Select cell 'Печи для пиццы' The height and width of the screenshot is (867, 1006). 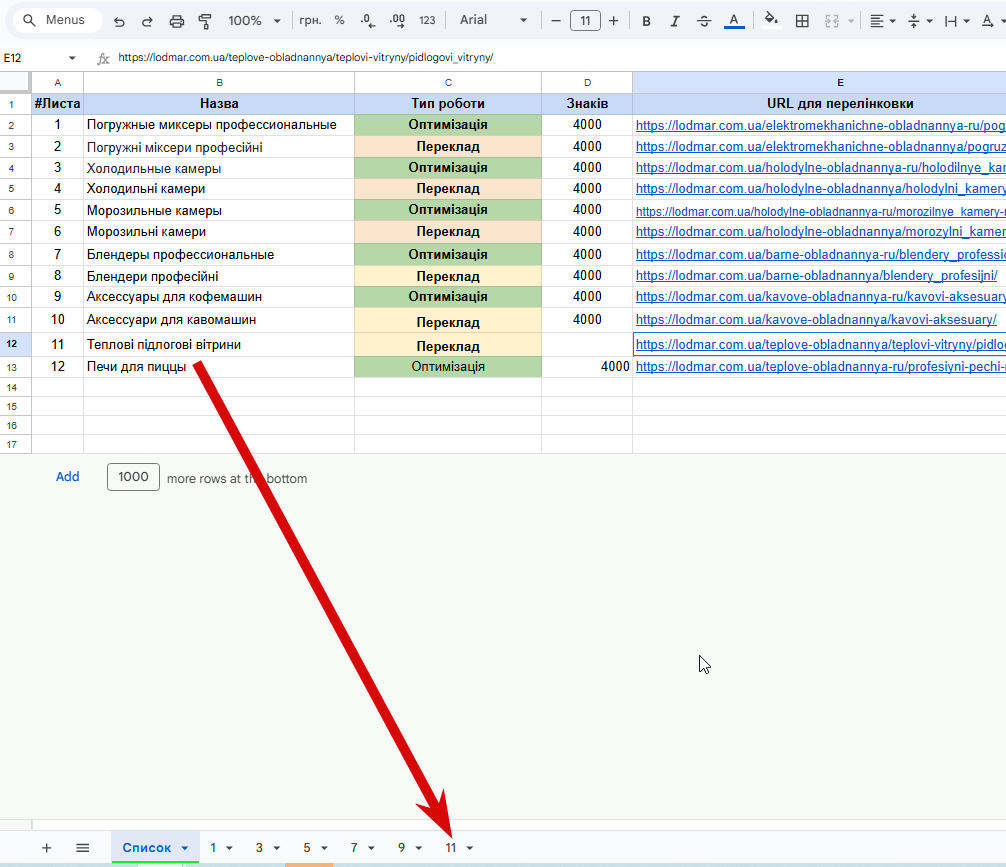pos(219,366)
